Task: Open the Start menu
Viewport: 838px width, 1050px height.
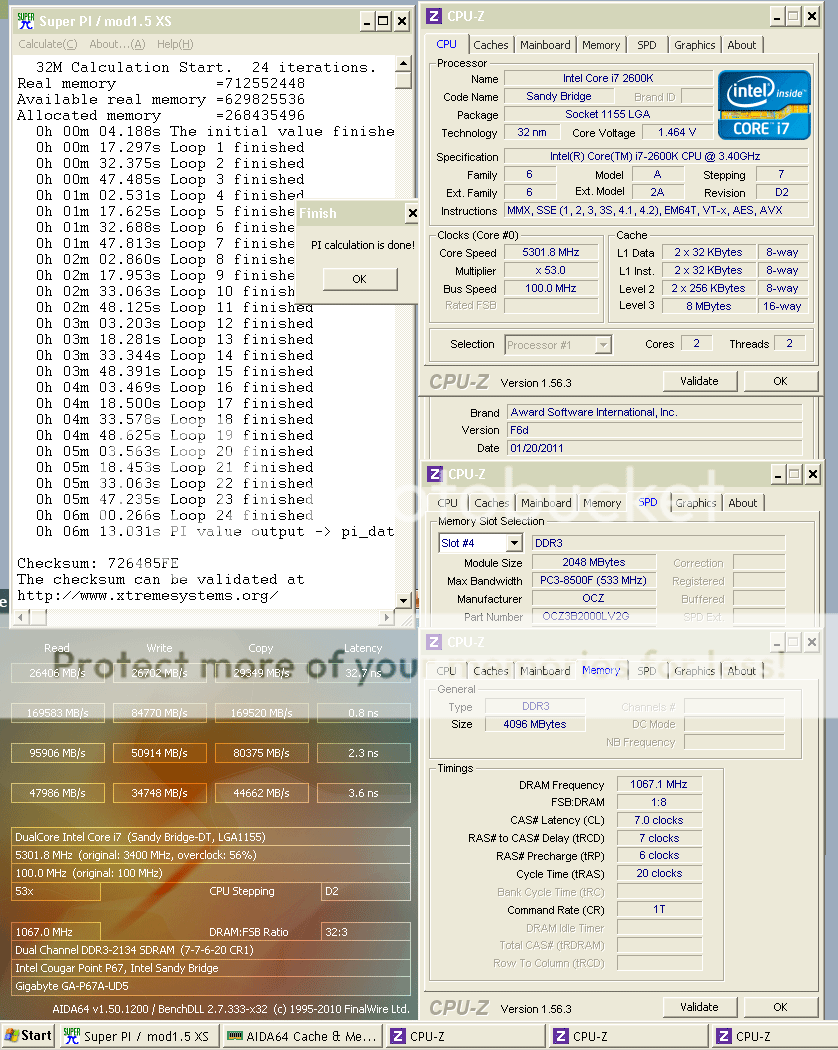Action: (29, 1036)
